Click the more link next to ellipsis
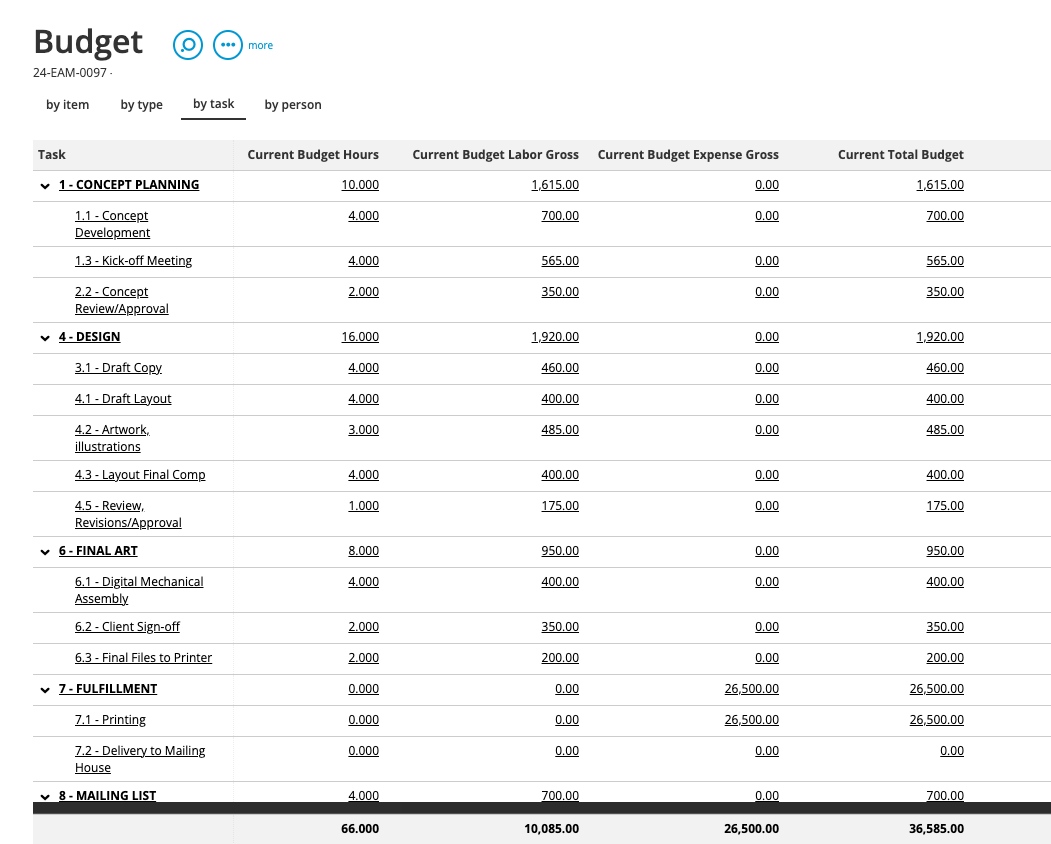 pos(260,46)
